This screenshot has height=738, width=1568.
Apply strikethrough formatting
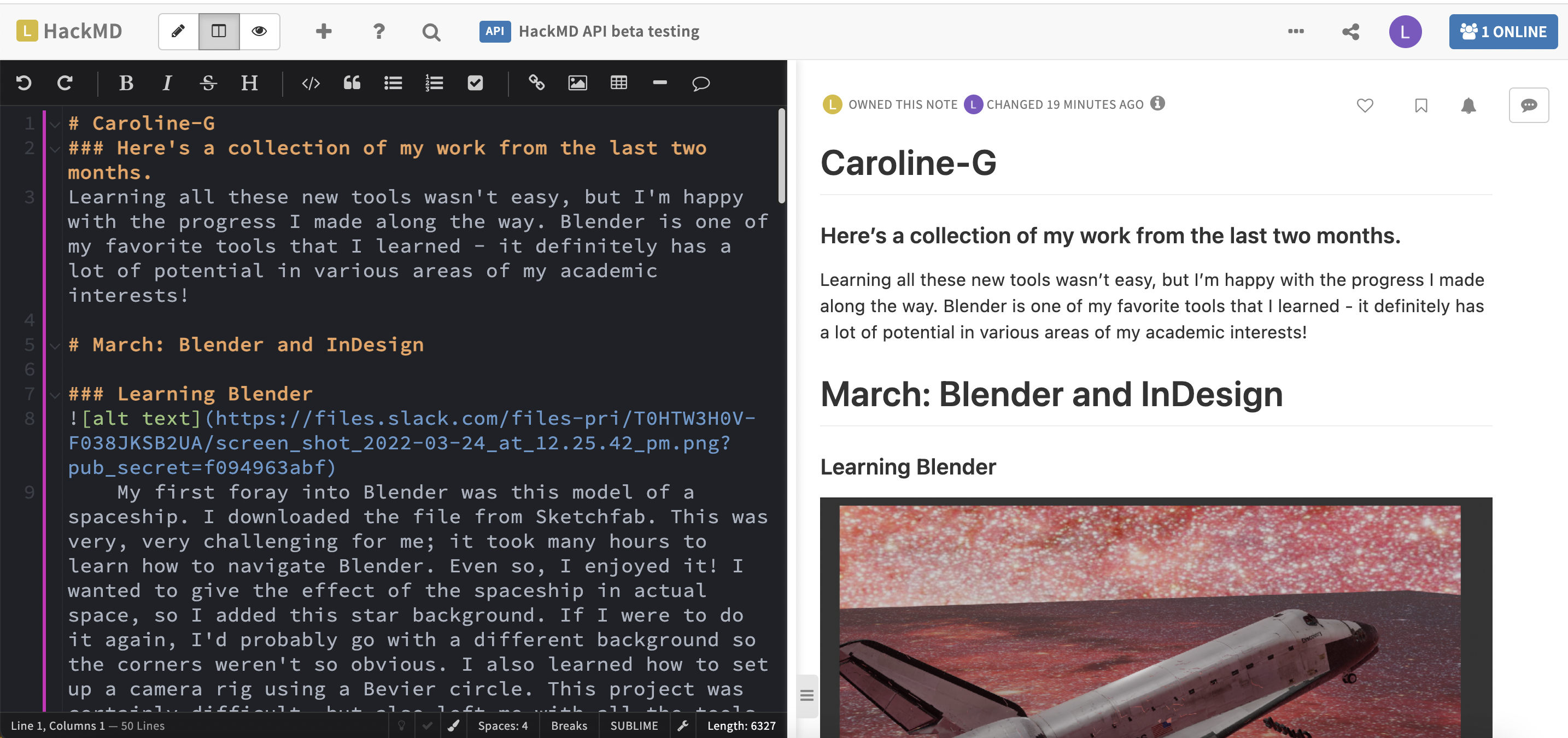click(x=208, y=83)
